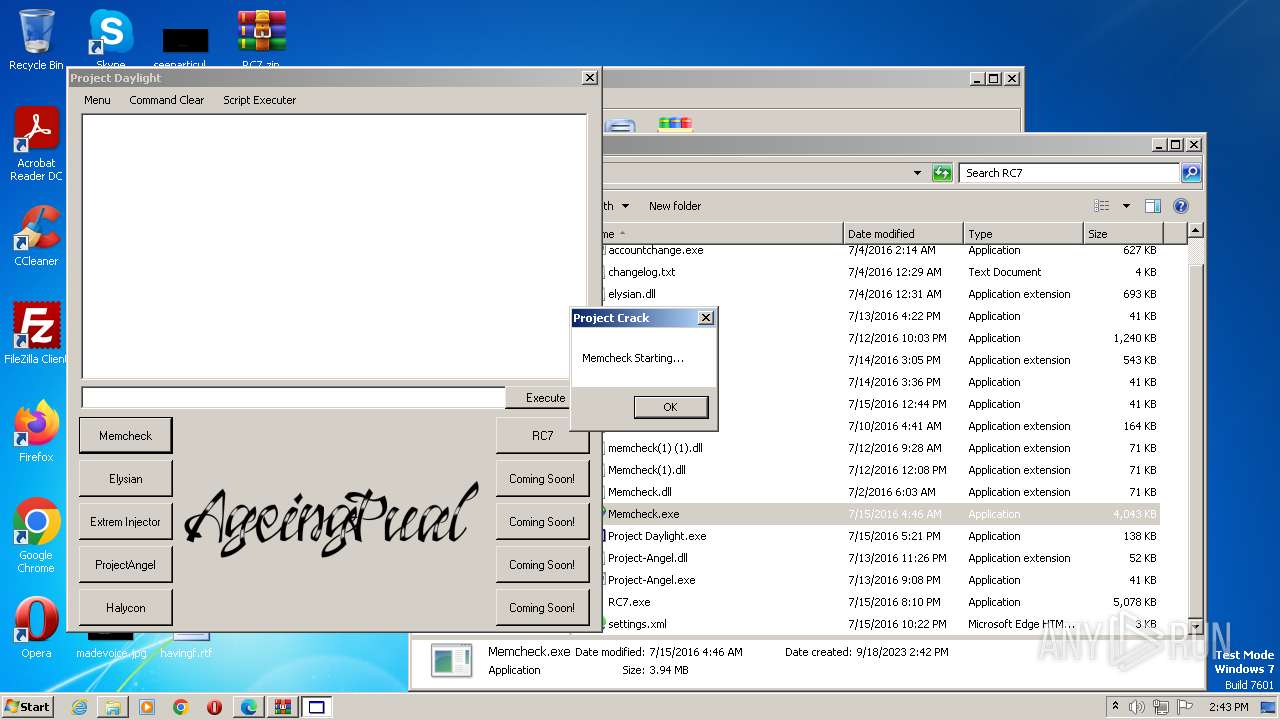Open Script Executer menu

(x=259, y=100)
